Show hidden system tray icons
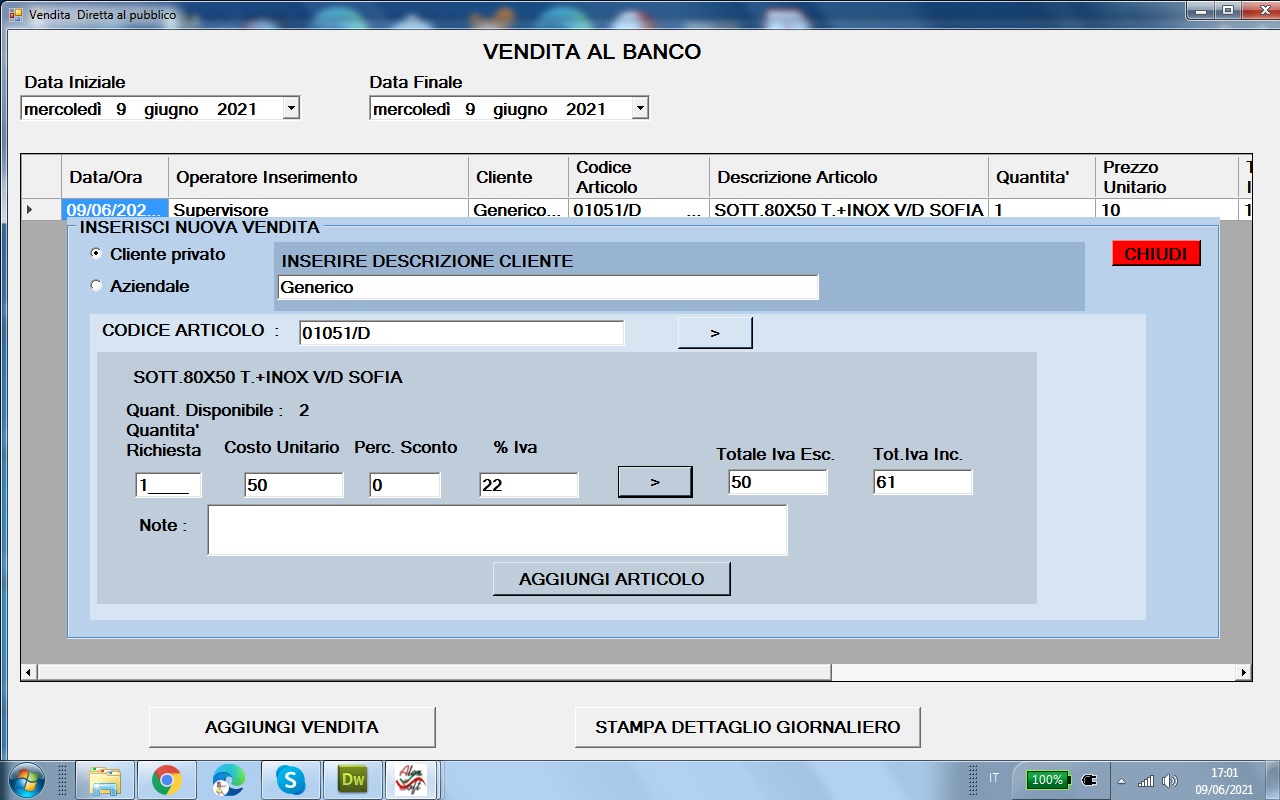This screenshot has height=800, width=1280. click(x=1121, y=780)
